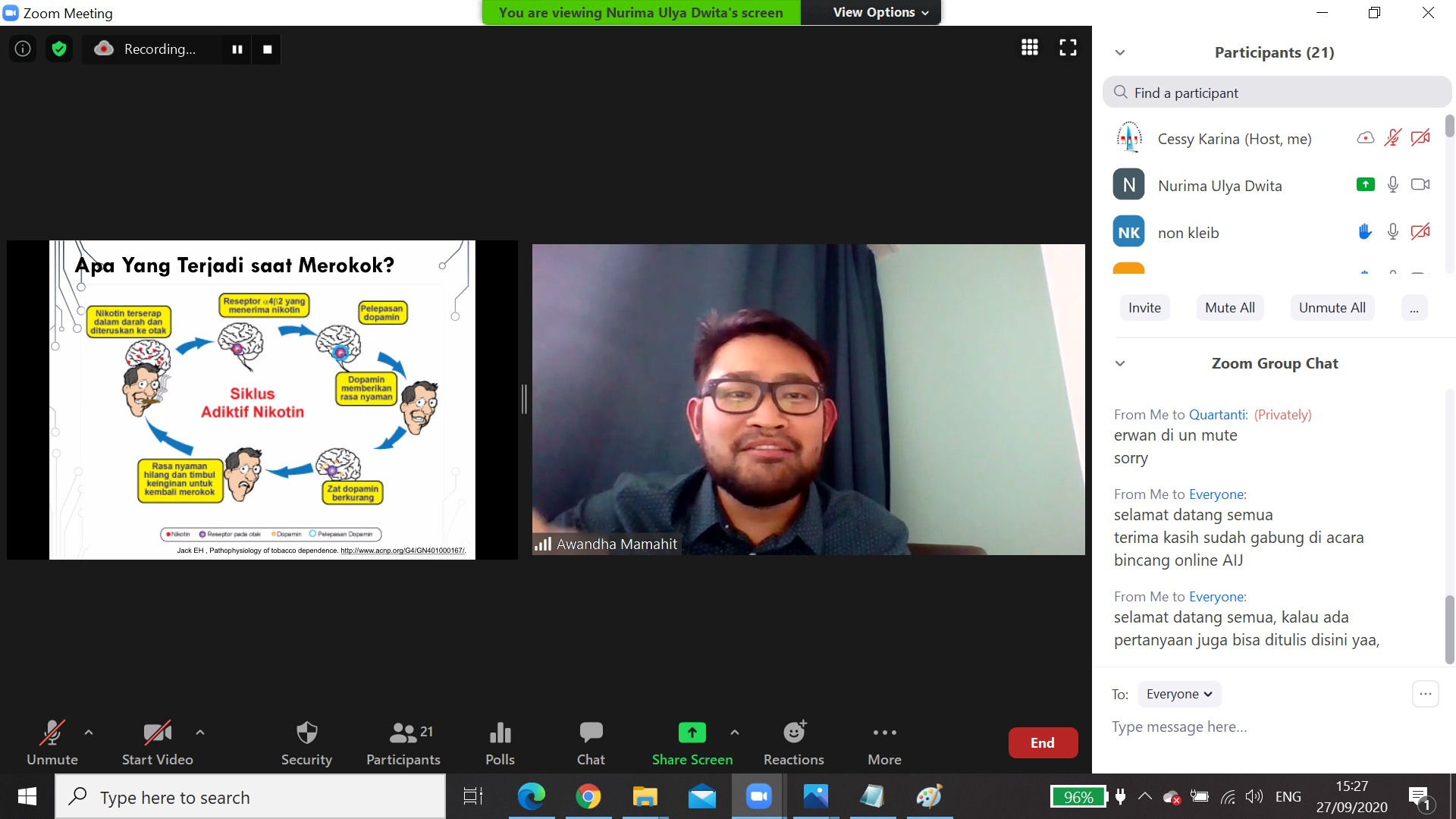Screen dimensions: 1456x819
Task: Click the green encryption shield icon
Action: click(59, 49)
